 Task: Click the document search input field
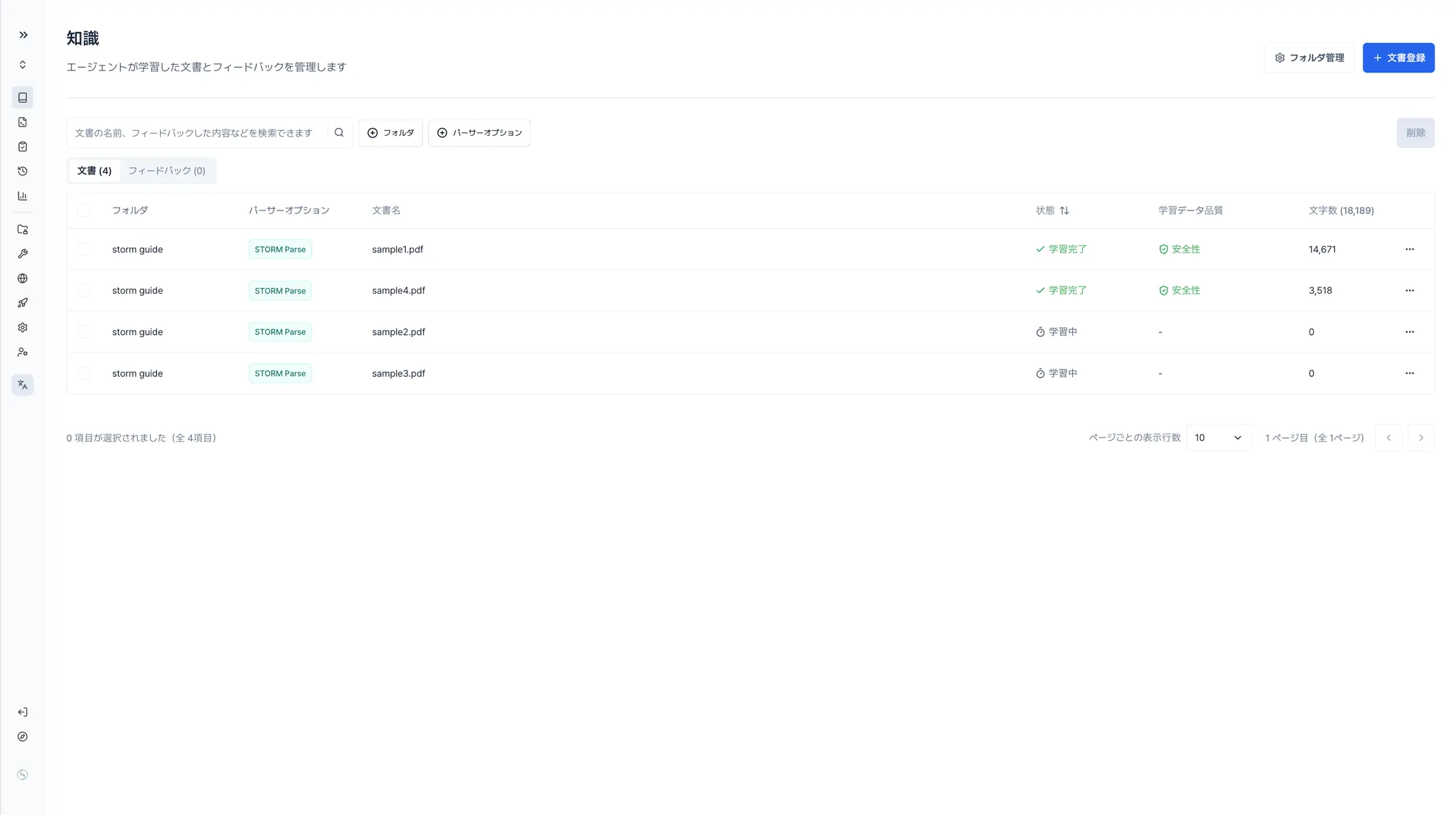coord(196,133)
